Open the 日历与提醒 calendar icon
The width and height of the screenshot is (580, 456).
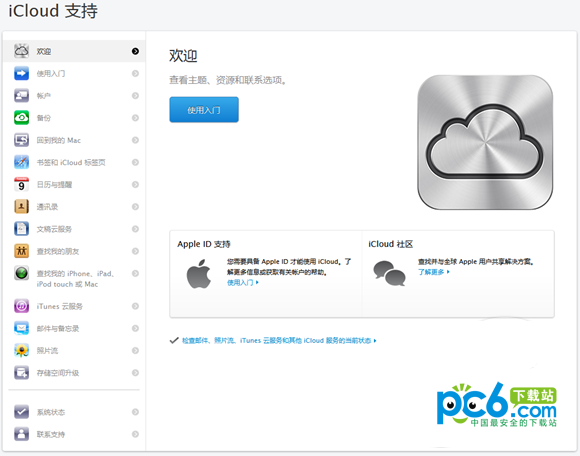[21, 184]
